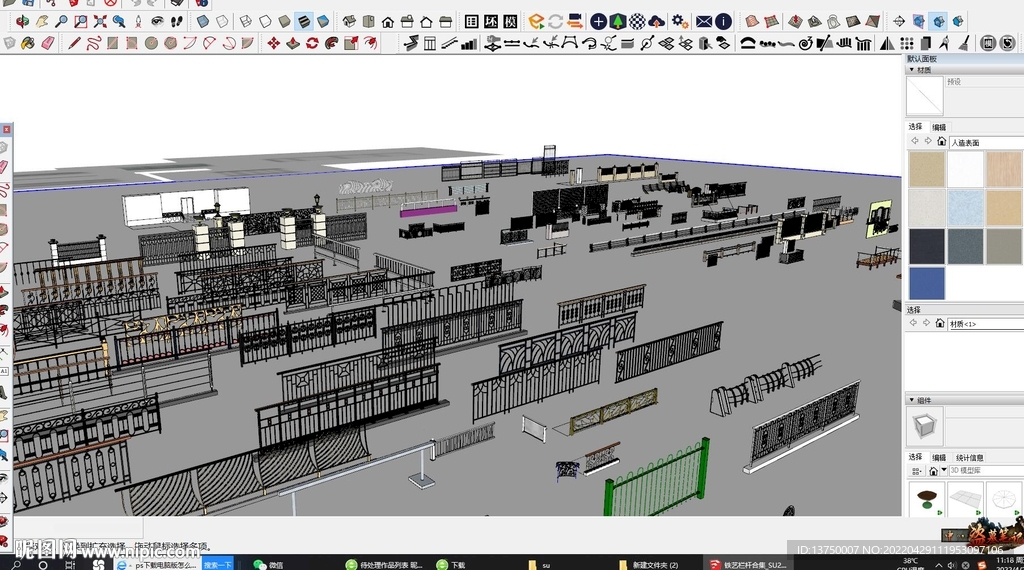Click the Walk footprints tool
1024x570 pixels.
(x=176, y=21)
